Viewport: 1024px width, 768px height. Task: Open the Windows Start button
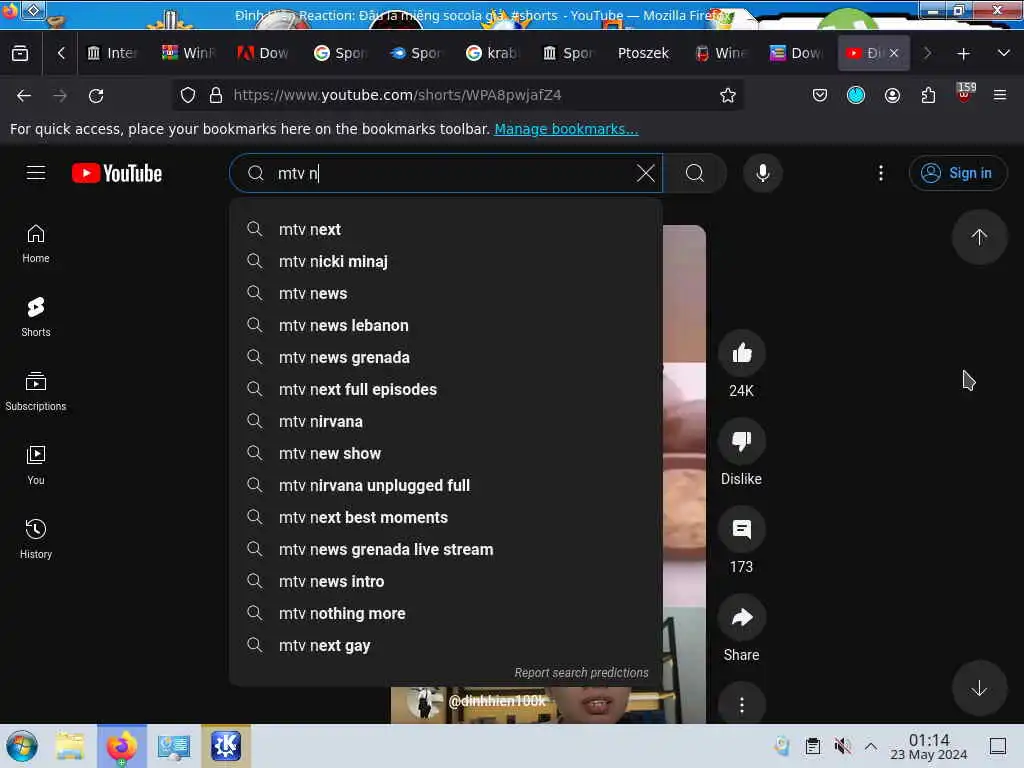coord(22,746)
